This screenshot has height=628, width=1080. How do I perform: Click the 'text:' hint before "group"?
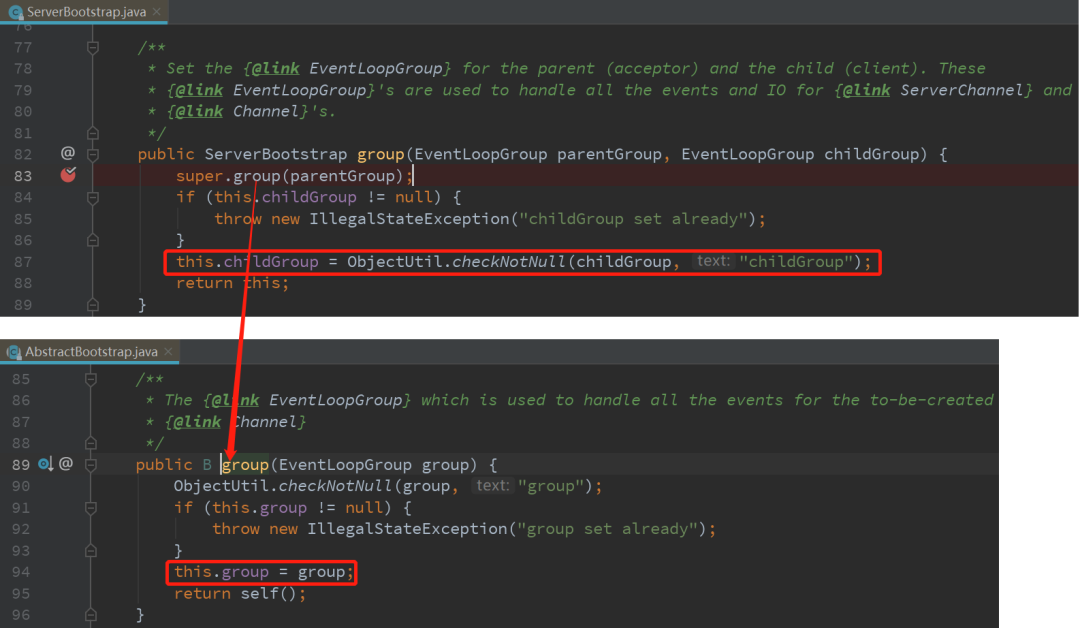(492, 485)
